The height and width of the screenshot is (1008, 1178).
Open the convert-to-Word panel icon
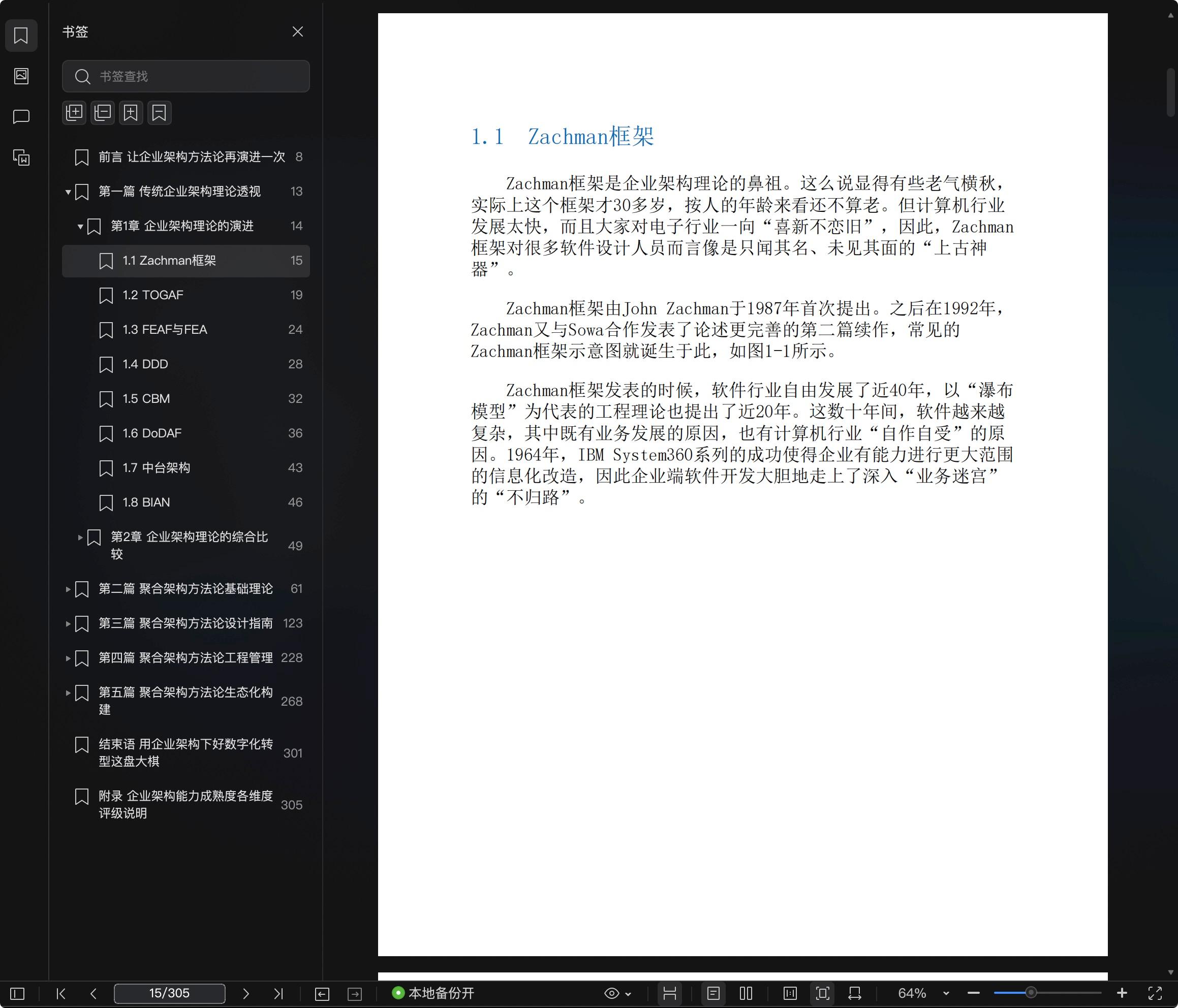point(21,157)
